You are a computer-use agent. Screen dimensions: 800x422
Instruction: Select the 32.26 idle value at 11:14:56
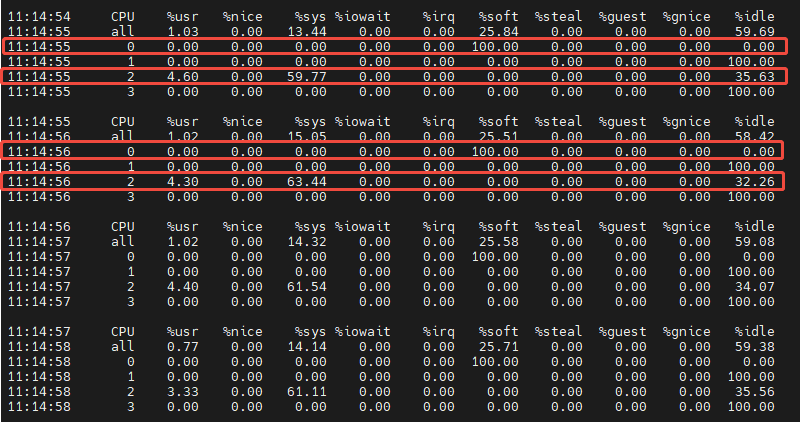(755, 182)
